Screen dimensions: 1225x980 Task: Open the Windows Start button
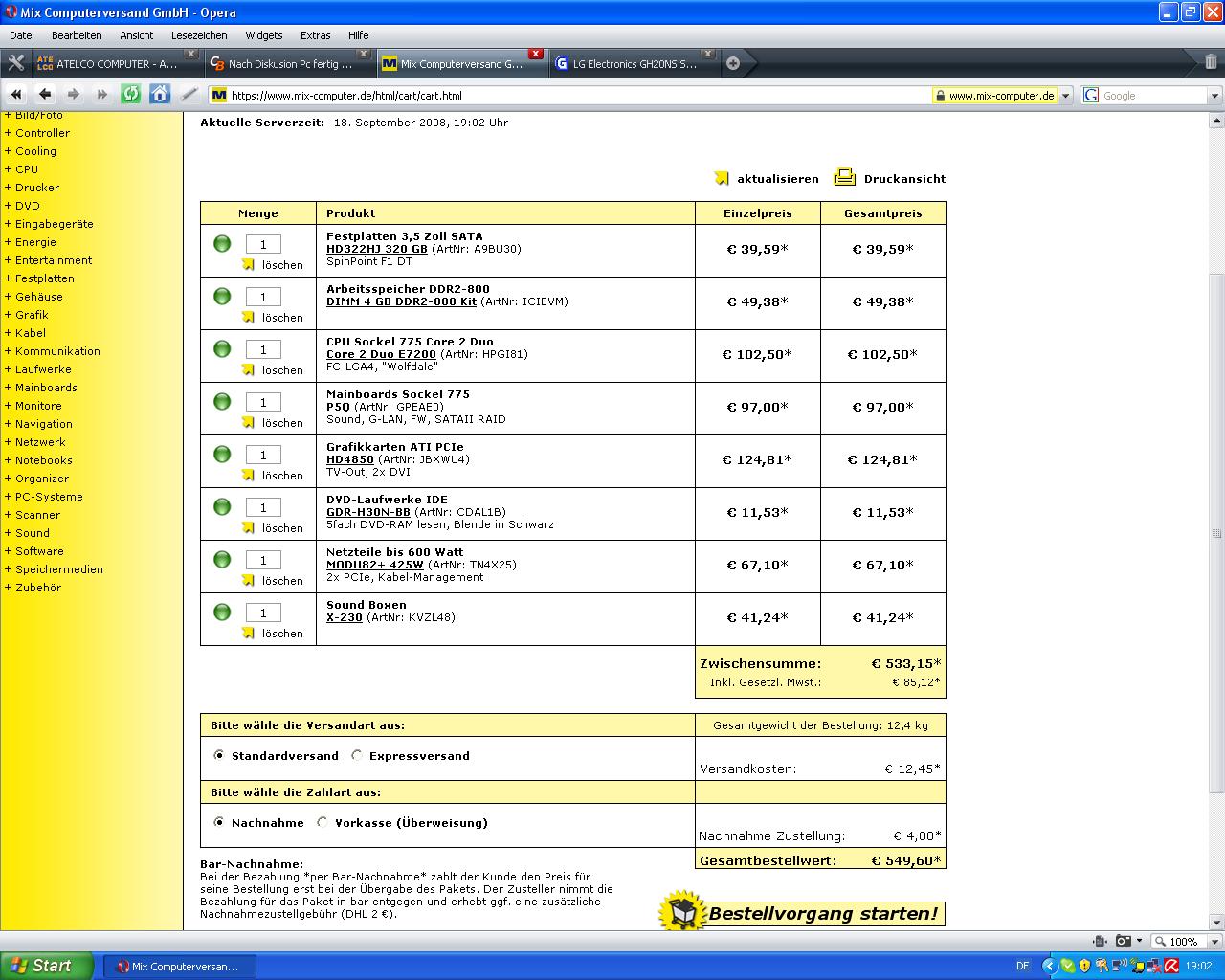[x=47, y=966]
